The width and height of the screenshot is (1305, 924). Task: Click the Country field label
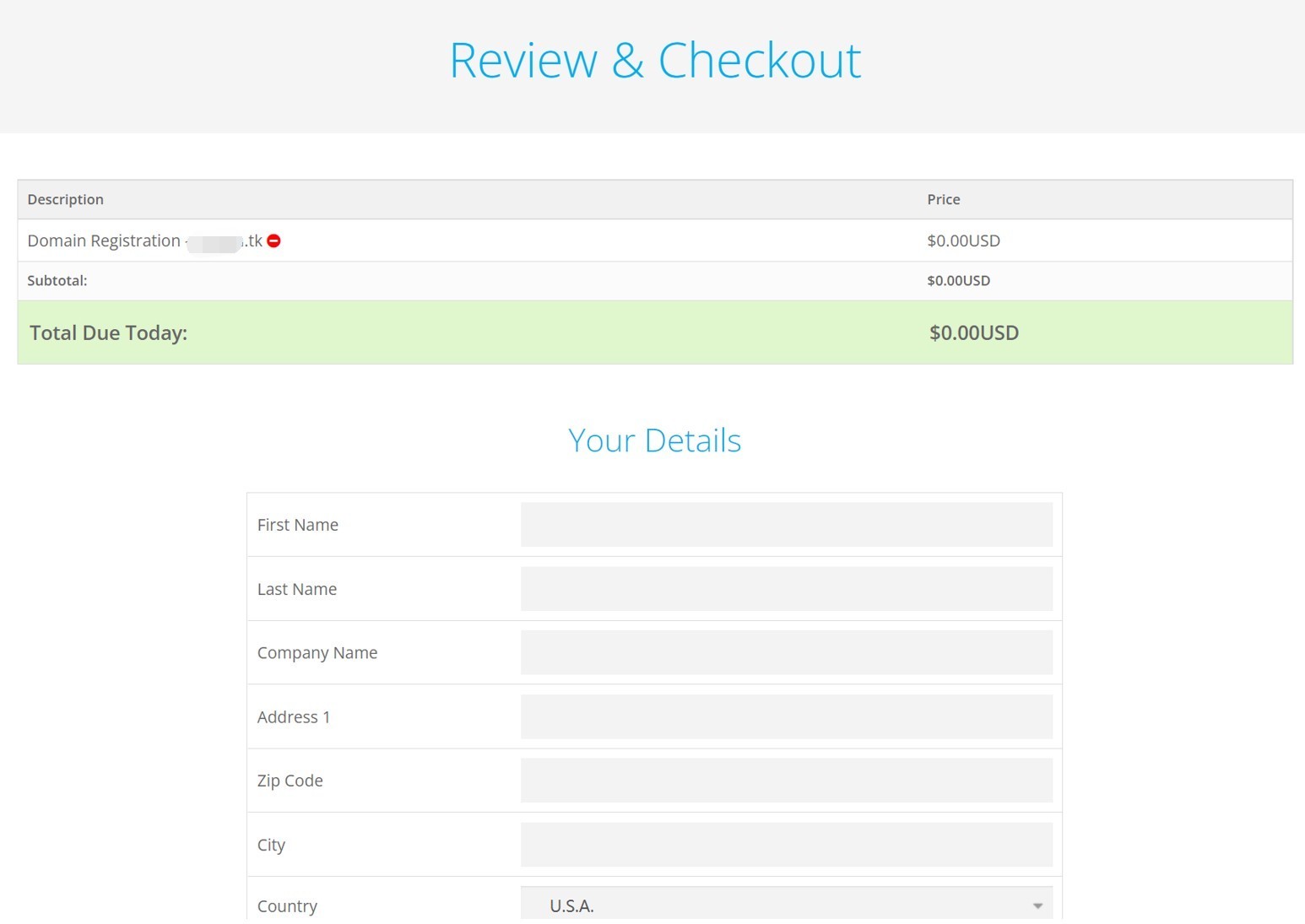point(287,905)
